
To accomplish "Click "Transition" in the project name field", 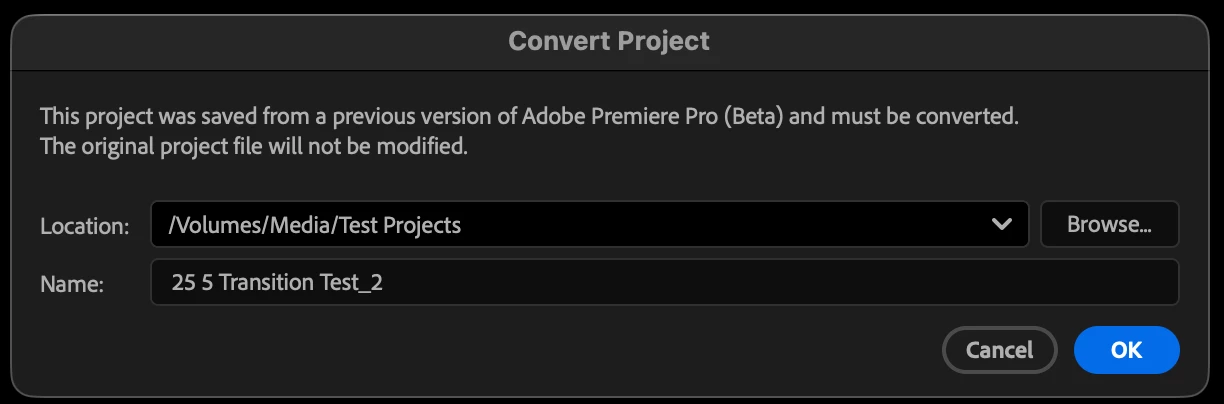I will tap(266, 283).
